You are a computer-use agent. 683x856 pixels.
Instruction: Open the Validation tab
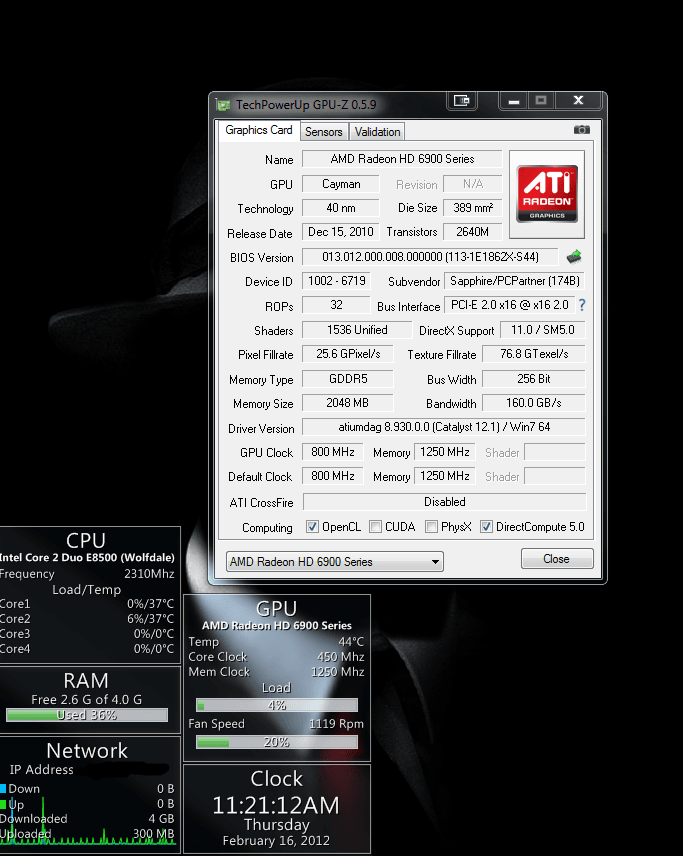click(377, 132)
